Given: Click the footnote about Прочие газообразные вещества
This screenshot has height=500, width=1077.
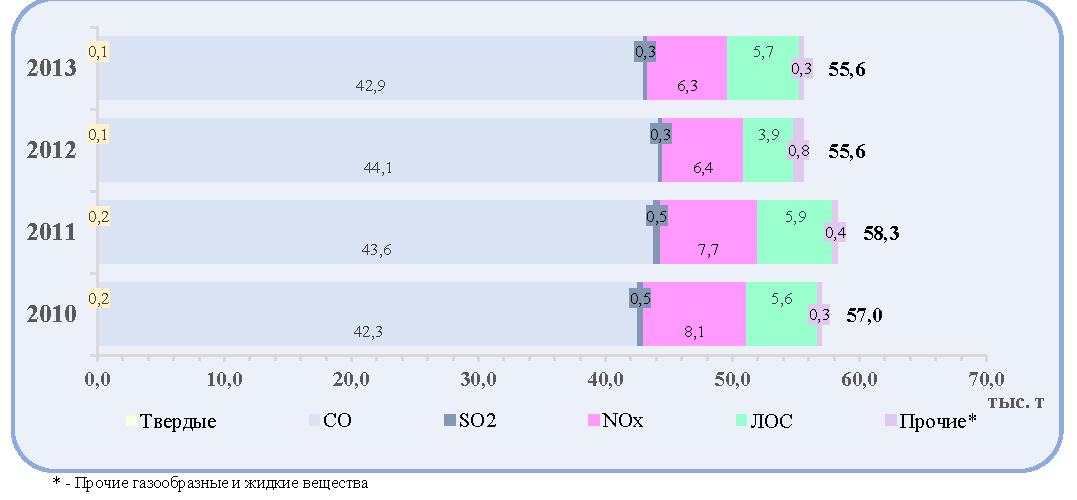Looking at the screenshot, I should click(x=210, y=484).
